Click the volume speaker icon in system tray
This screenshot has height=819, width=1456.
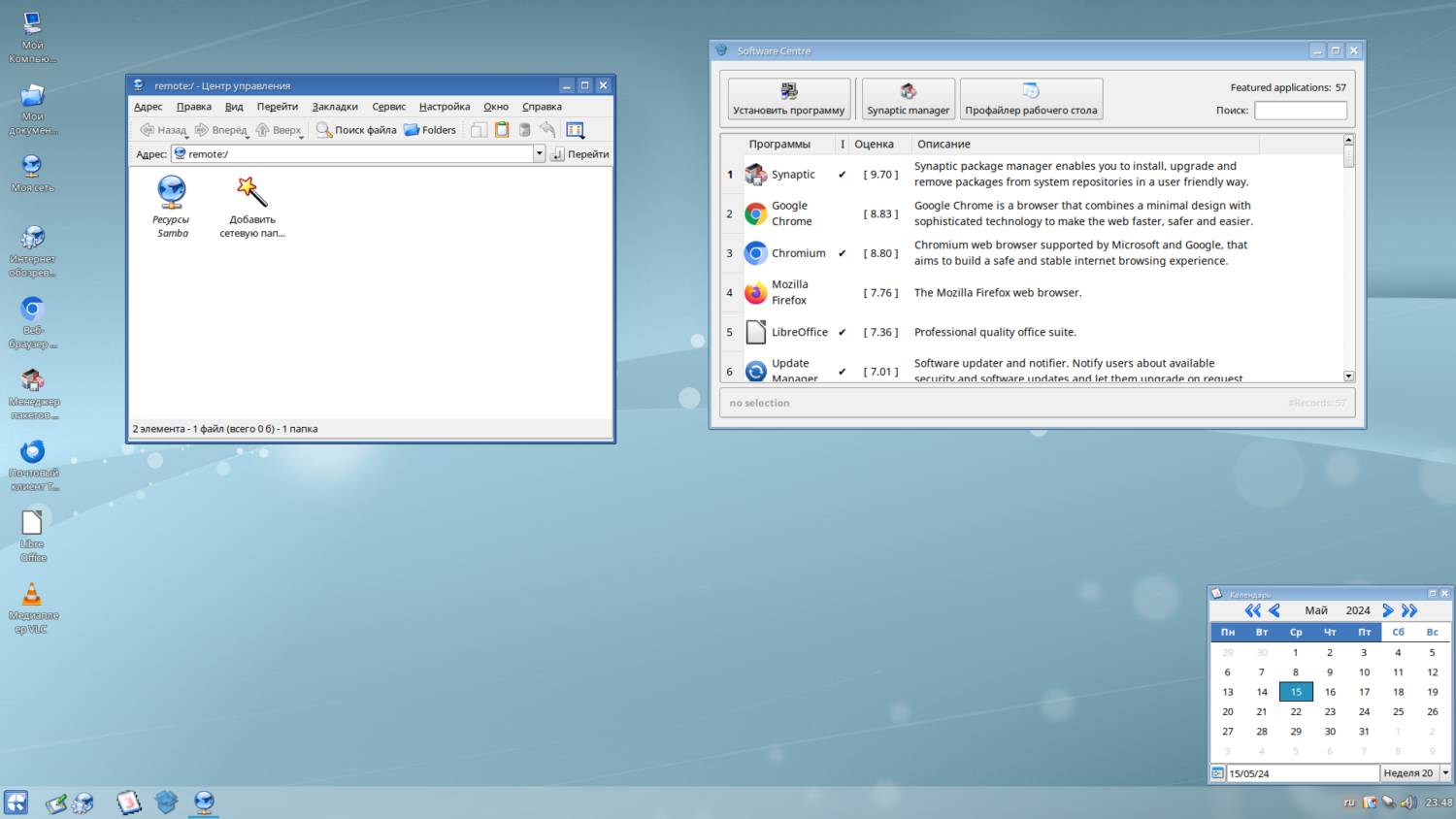click(x=1407, y=803)
